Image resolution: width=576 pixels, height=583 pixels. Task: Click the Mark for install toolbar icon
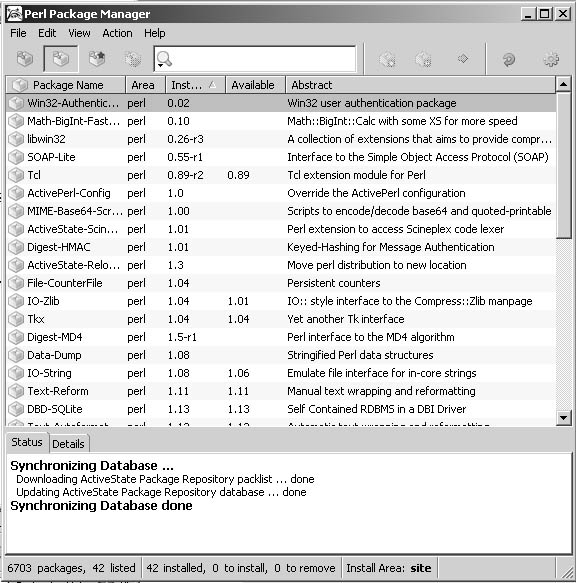tap(387, 59)
